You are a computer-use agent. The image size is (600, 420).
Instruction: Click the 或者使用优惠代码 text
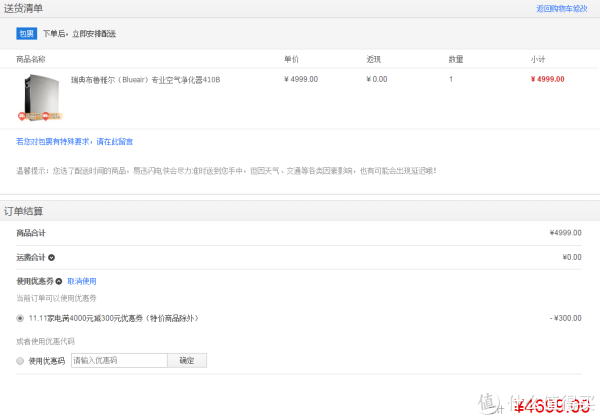pos(45,341)
